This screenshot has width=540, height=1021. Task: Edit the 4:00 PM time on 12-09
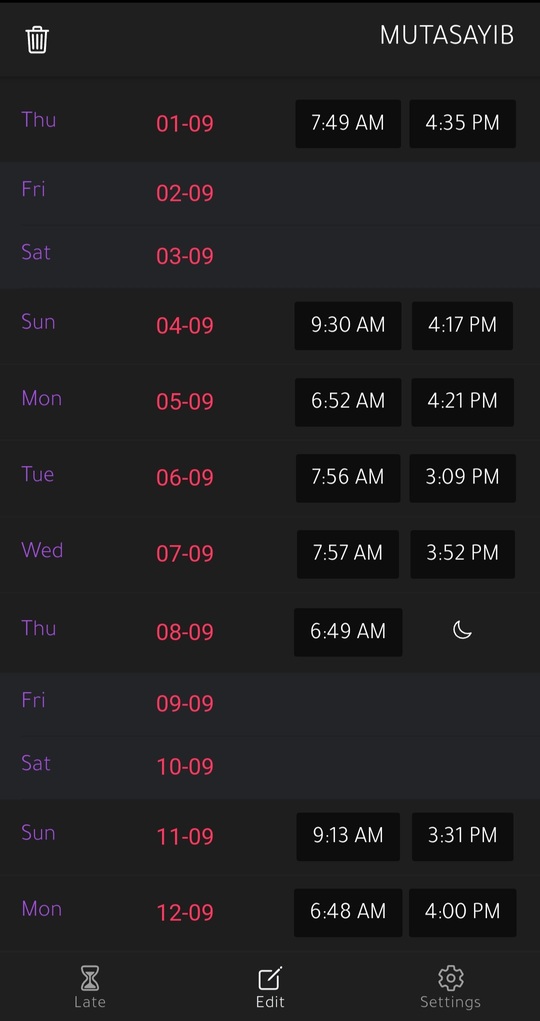click(x=462, y=912)
